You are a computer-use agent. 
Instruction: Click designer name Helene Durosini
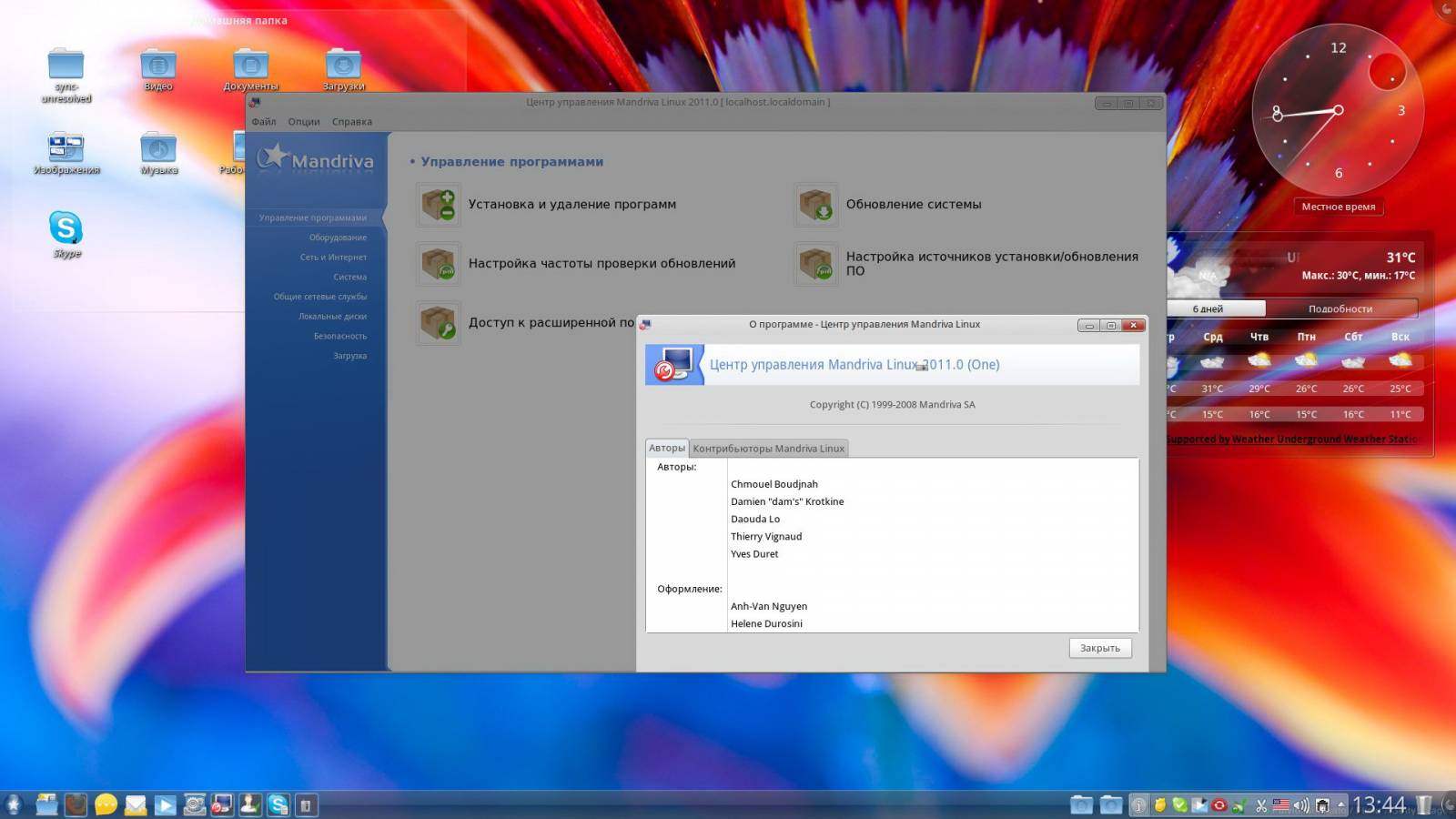(766, 624)
